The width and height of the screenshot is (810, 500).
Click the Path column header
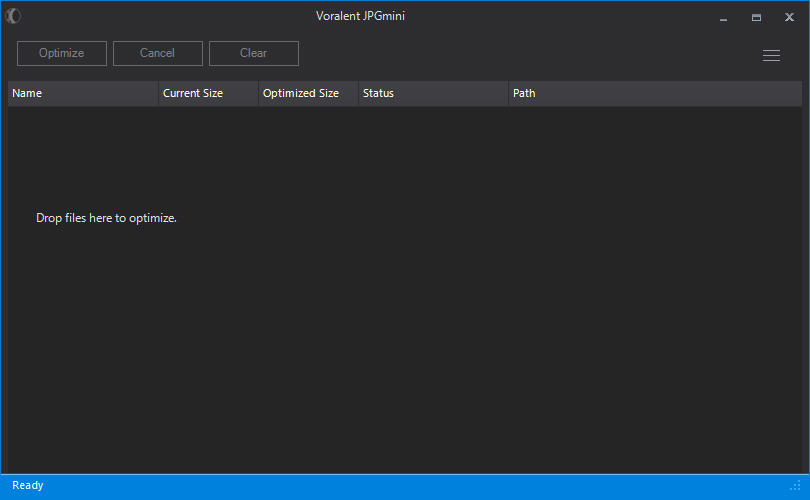click(x=656, y=93)
